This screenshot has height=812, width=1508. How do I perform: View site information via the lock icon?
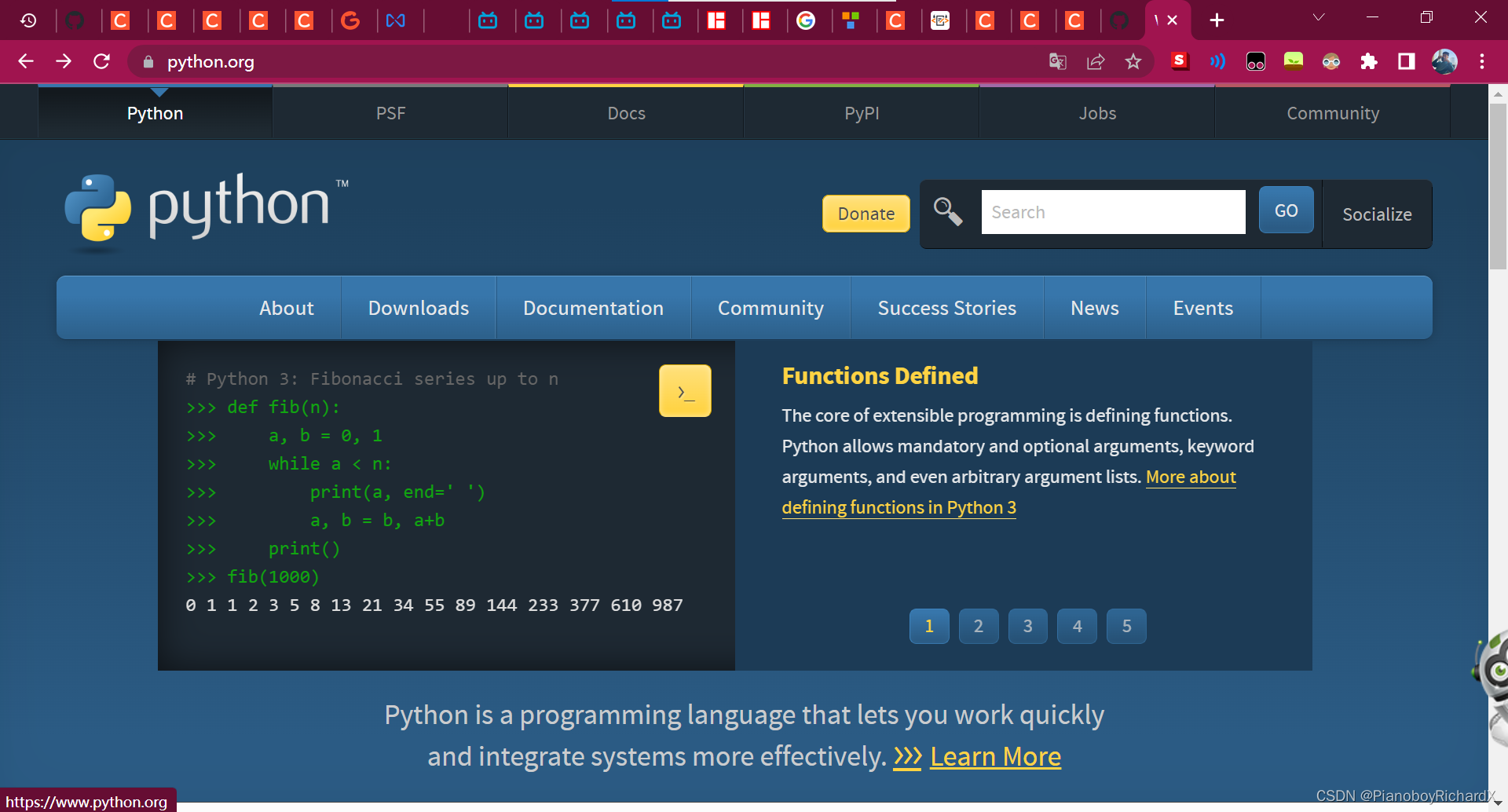click(148, 61)
